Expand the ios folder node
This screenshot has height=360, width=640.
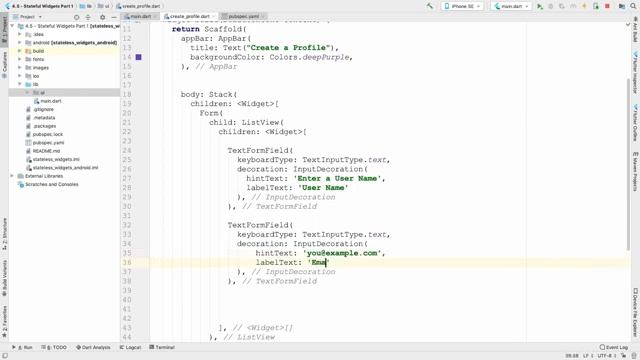tap(20, 76)
